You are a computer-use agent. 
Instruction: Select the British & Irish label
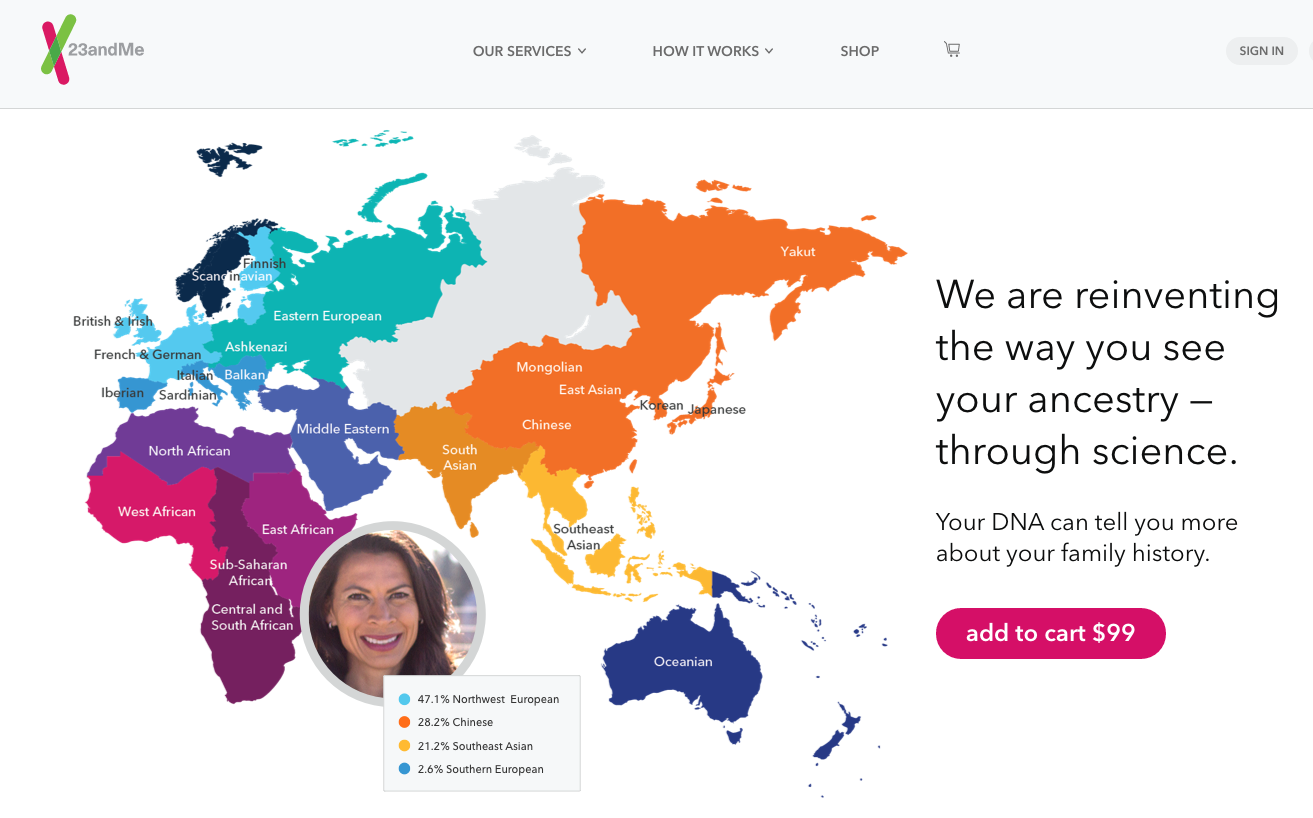112,321
